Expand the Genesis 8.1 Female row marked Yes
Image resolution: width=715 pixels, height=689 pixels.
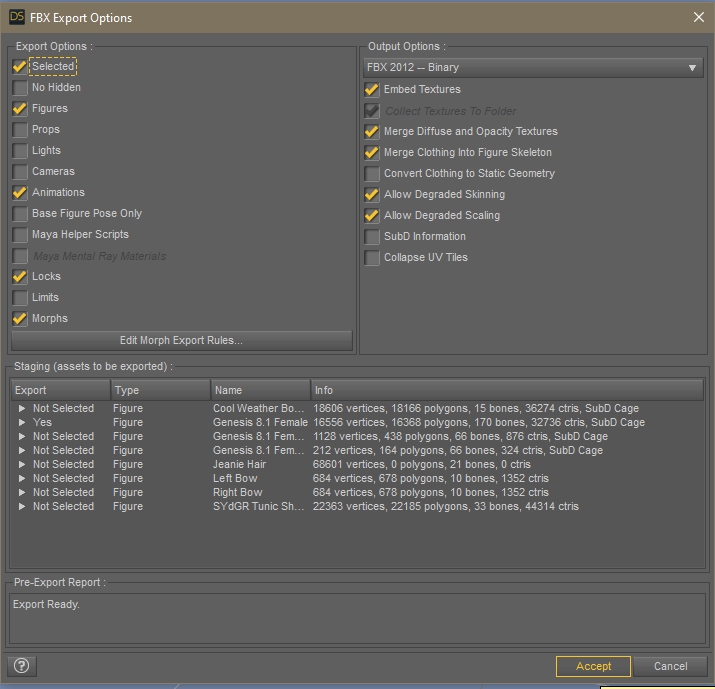click(21, 422)
